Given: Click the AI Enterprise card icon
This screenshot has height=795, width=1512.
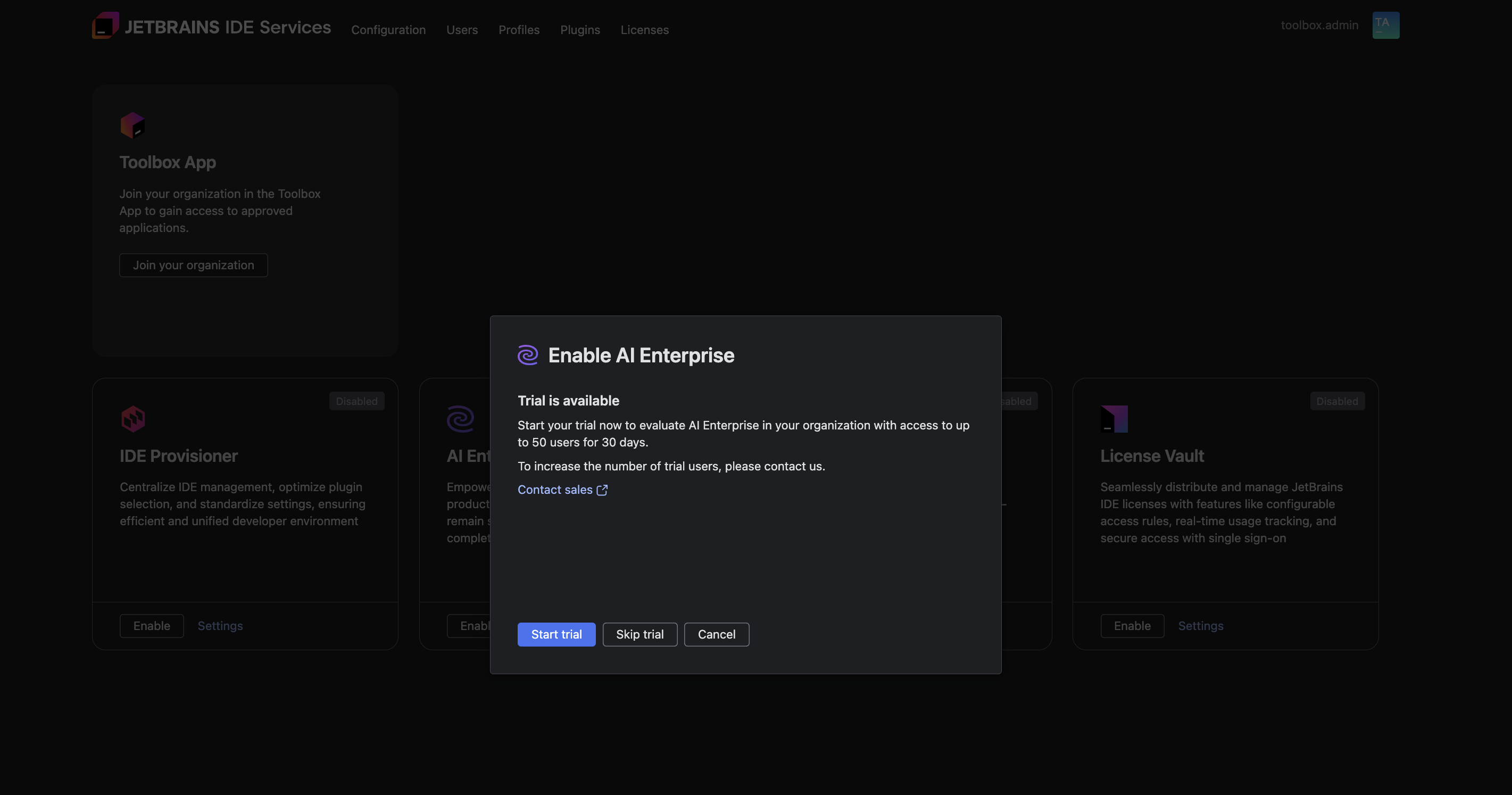Looking at the screenshot, I should 461,418.
